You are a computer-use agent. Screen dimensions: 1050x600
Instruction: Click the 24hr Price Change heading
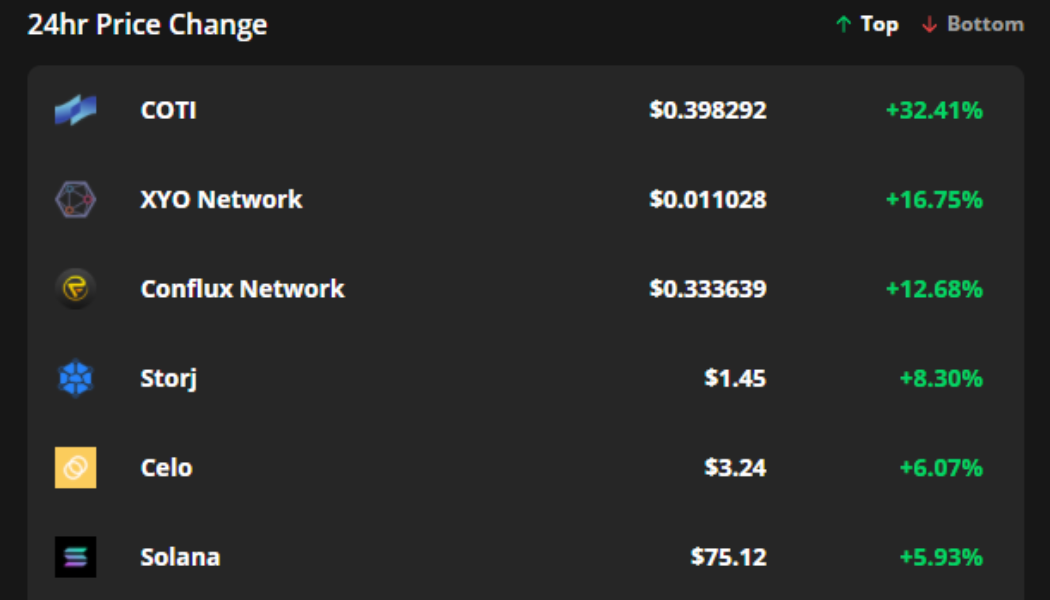pos(147,25)
